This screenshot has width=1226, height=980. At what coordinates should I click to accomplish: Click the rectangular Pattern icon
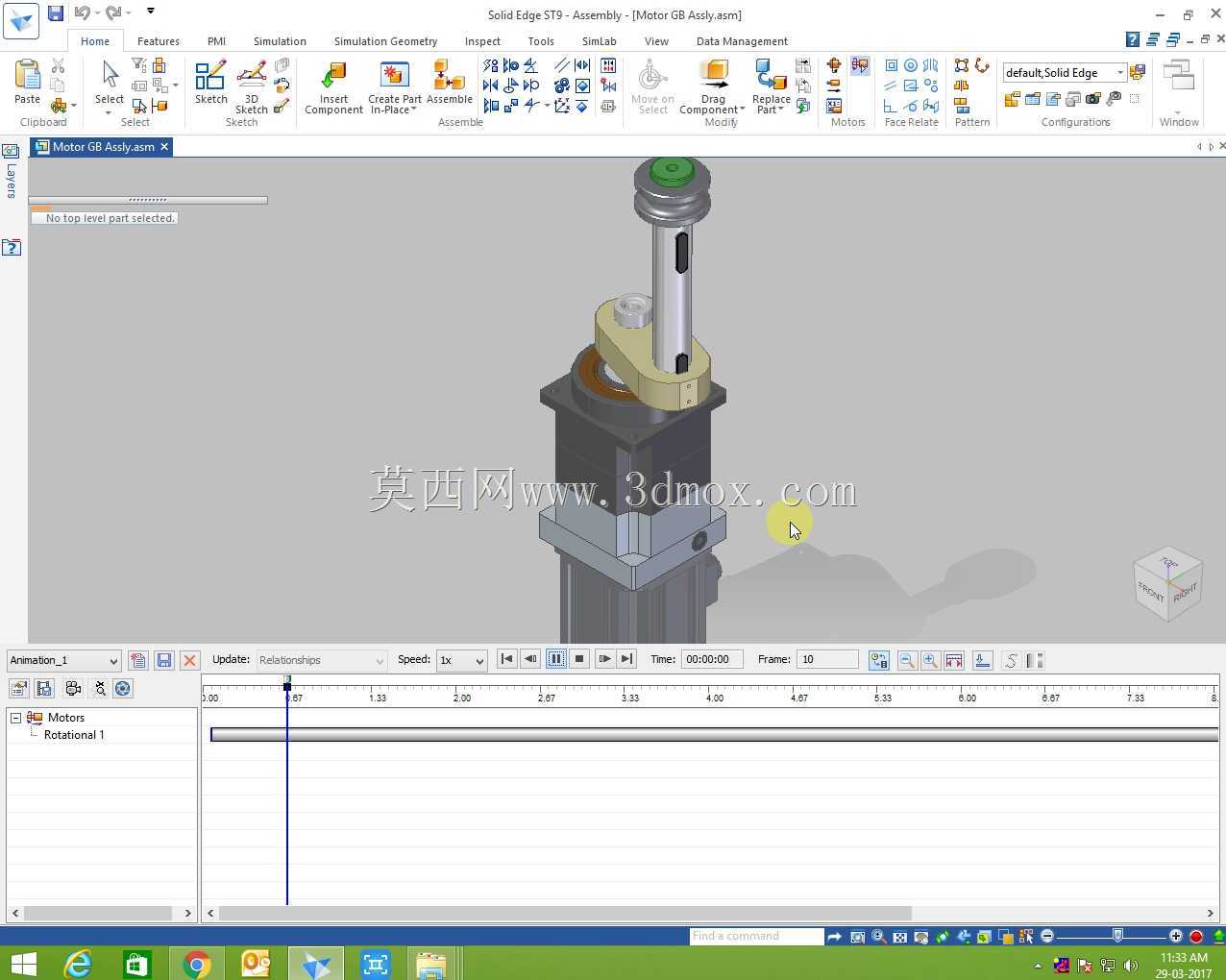pyautogui.click(x=961, y=65)
